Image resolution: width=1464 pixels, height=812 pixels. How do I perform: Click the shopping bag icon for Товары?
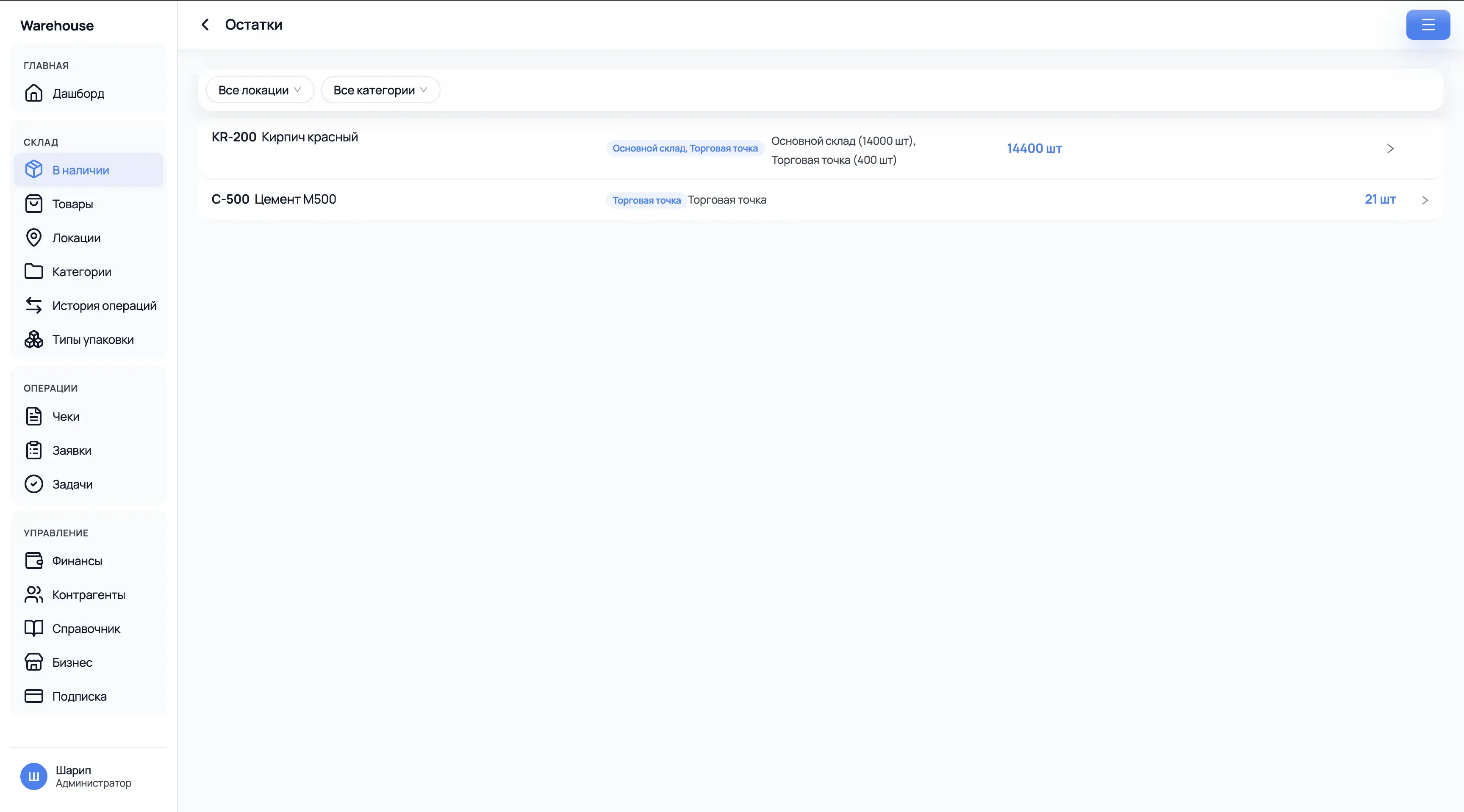click(33, 203)
